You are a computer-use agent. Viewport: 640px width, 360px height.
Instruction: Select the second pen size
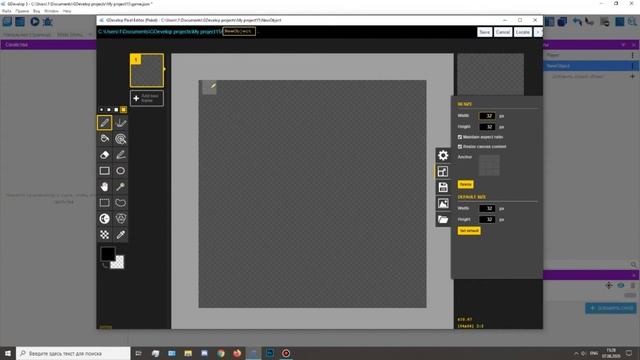pyautogui.click(x=109, y=110)
